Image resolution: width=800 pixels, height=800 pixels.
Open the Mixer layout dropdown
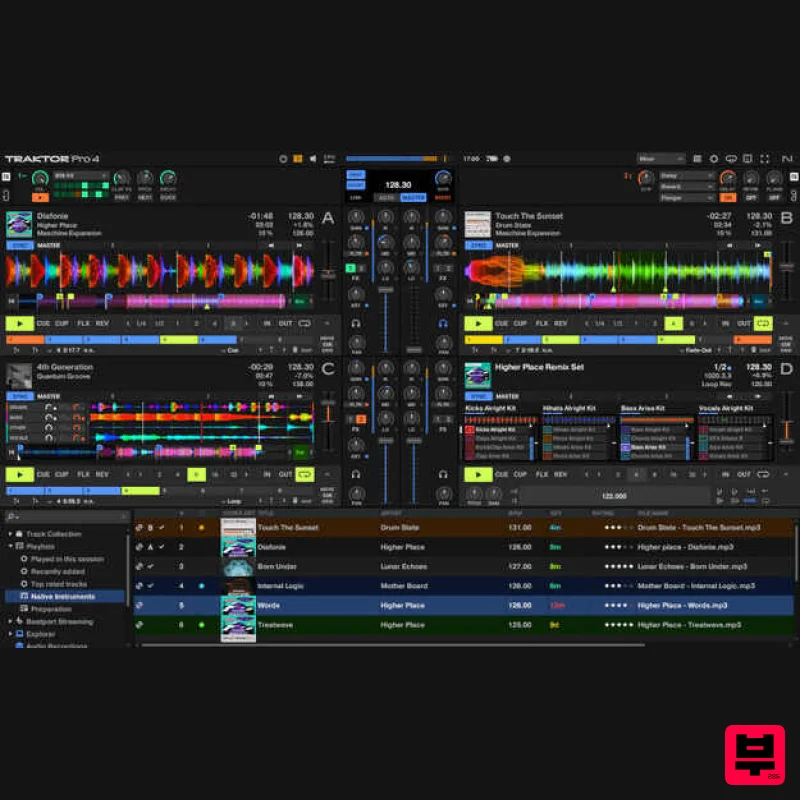(655, 160)
